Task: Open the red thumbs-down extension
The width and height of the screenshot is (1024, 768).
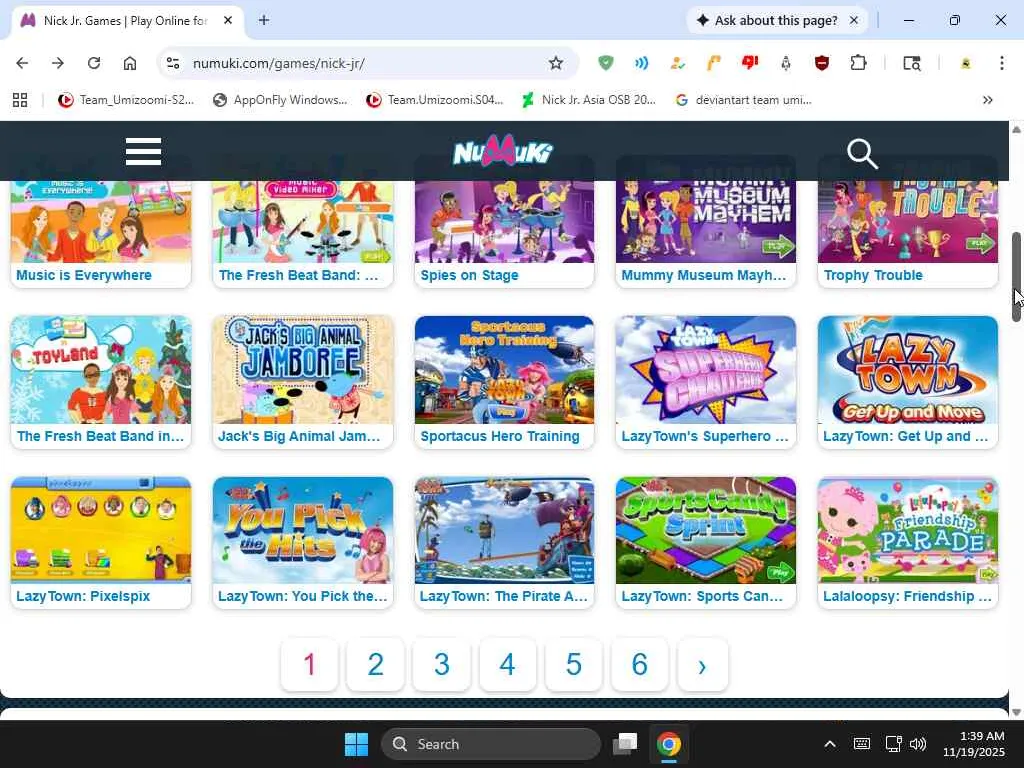Action: click(x=750, y=63)
